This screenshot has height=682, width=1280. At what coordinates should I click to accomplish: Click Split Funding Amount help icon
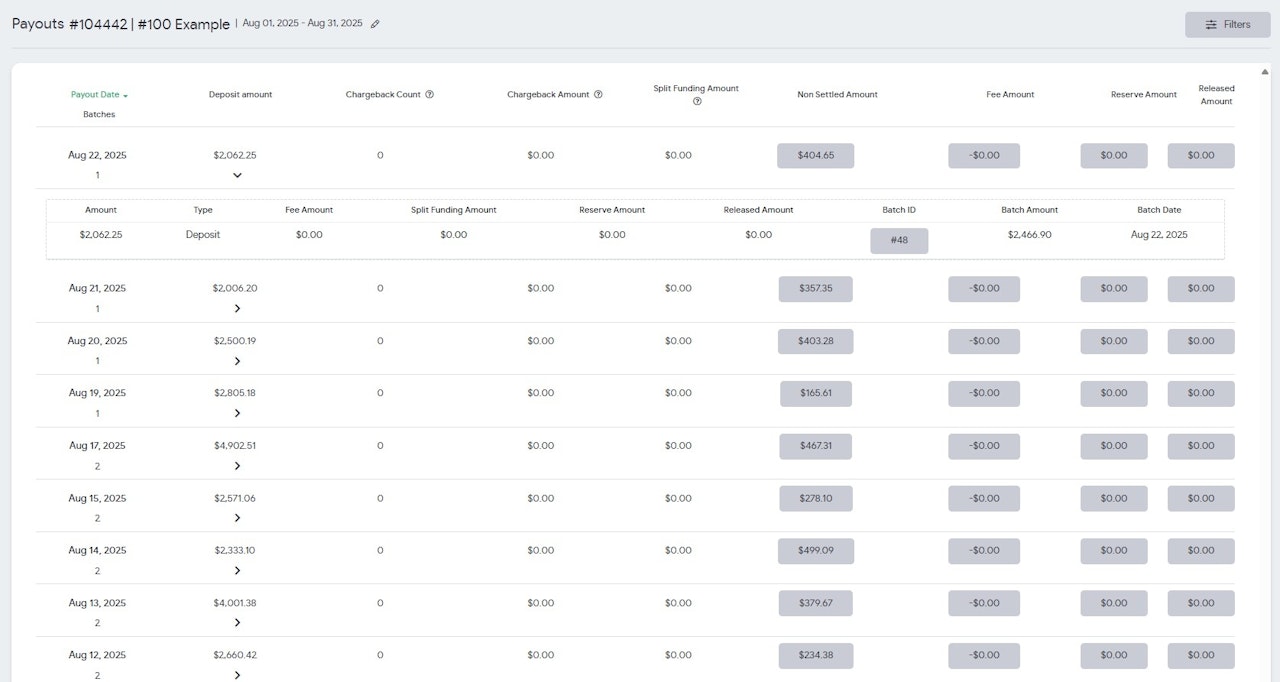pos(696,102)
